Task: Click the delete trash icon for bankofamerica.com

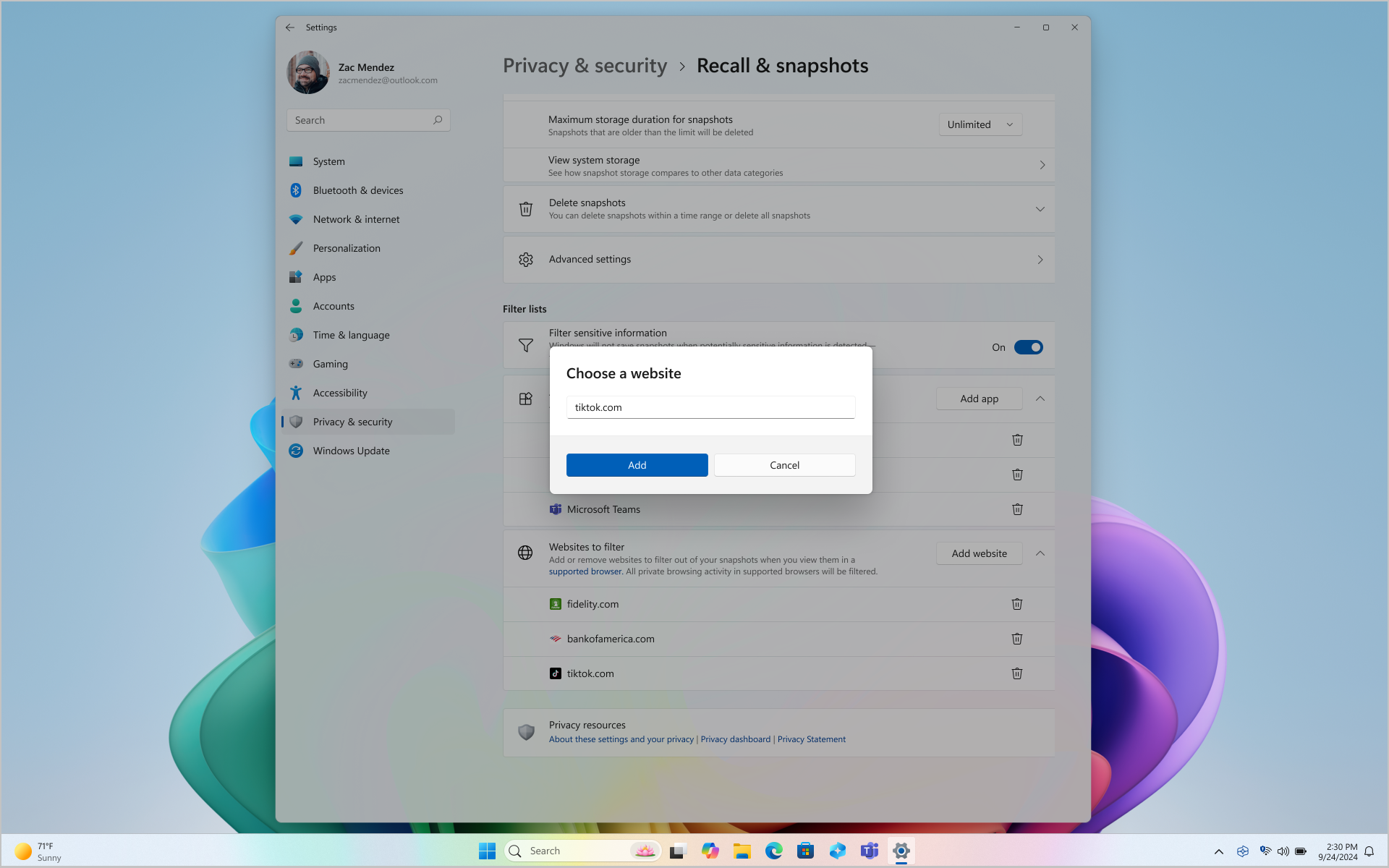Action: tap(1017, 638)
